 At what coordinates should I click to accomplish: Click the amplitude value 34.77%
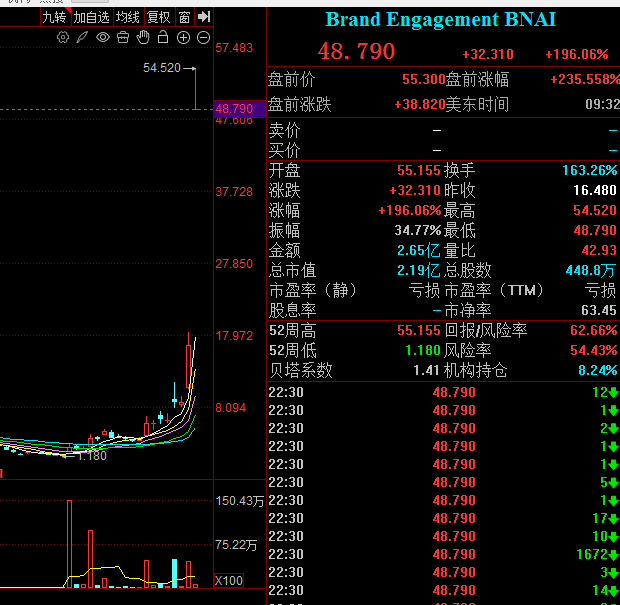tap(418, 230)
